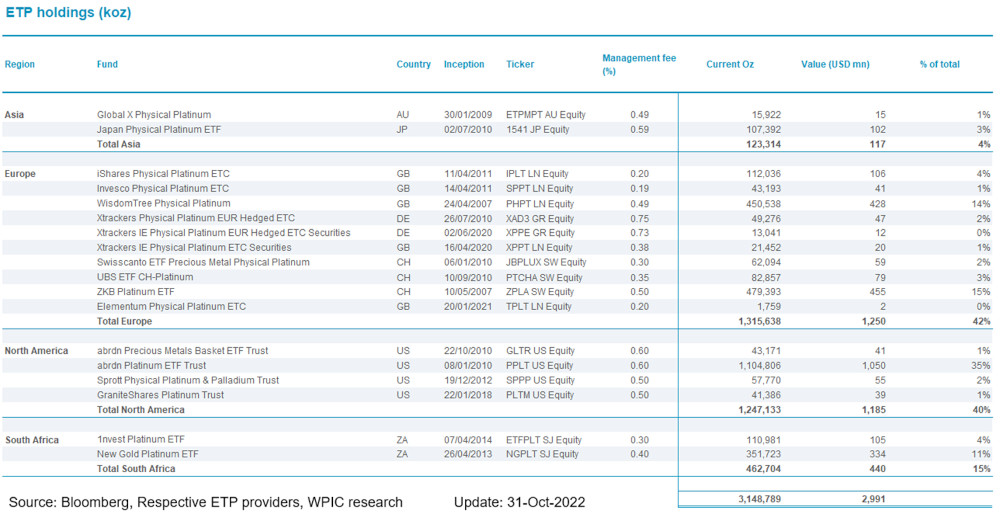Click ticker 'NGPLT SJ Equity'
Screen dimensions: 1000x514
point(543,454)
